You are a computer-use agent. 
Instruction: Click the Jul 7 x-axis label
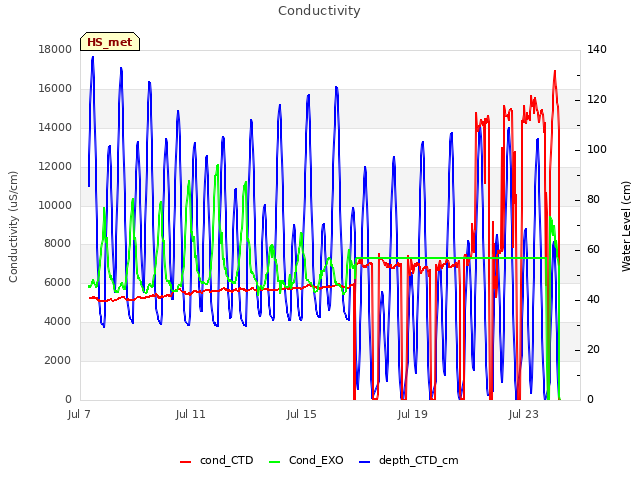[79, 414]
